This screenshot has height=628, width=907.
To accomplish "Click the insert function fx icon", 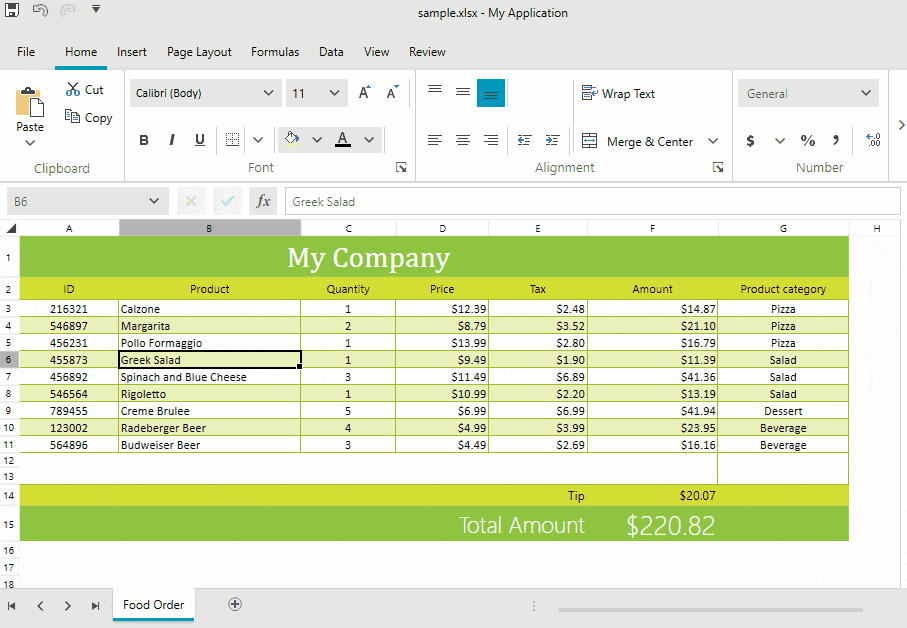I will 263,201.
